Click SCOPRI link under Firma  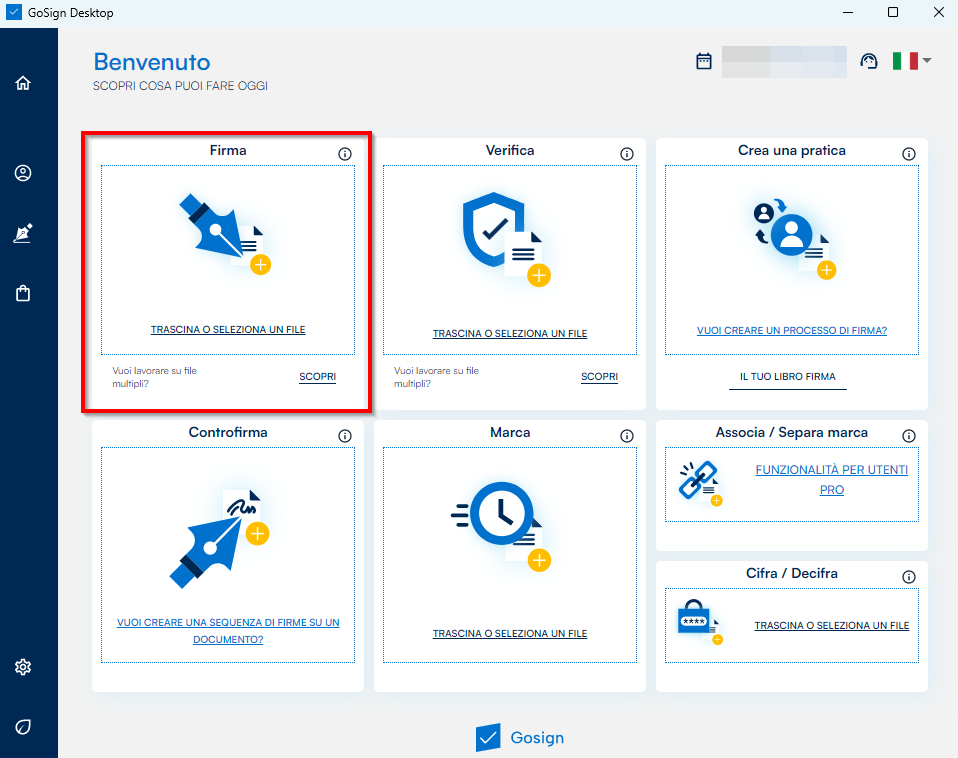point(318,377)
